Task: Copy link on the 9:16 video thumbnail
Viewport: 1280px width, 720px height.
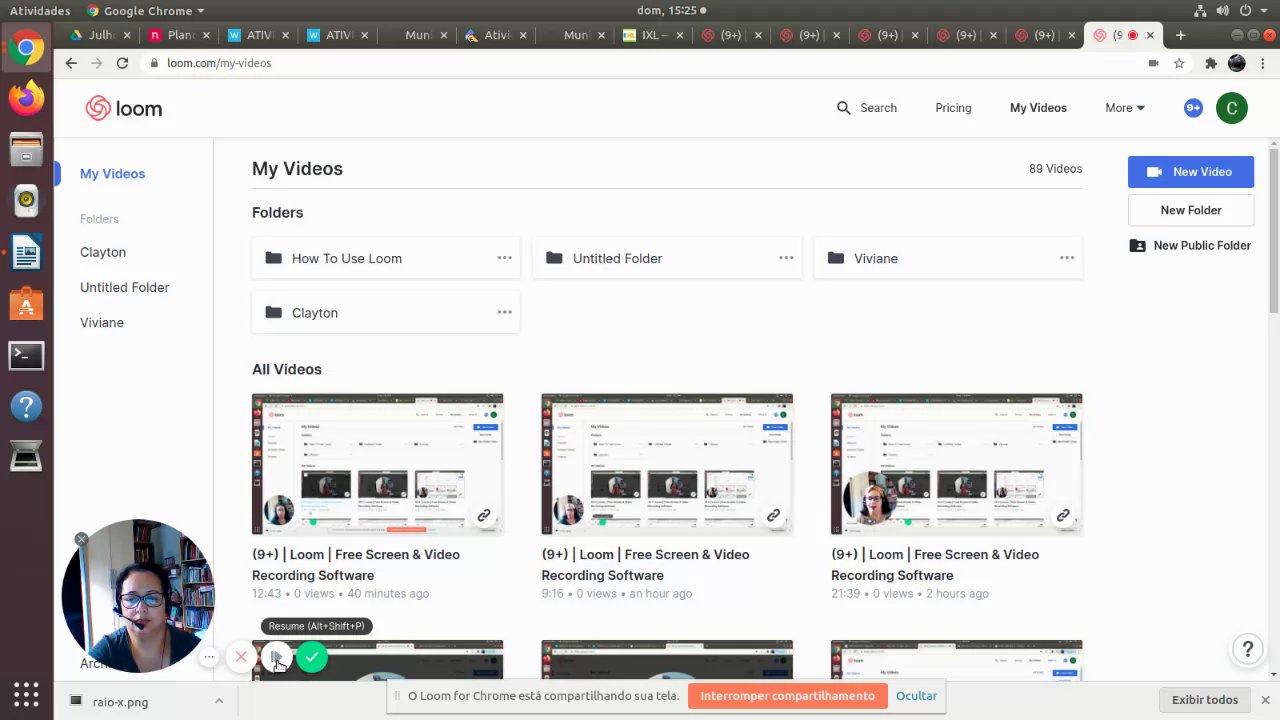Action: [773, 516]
